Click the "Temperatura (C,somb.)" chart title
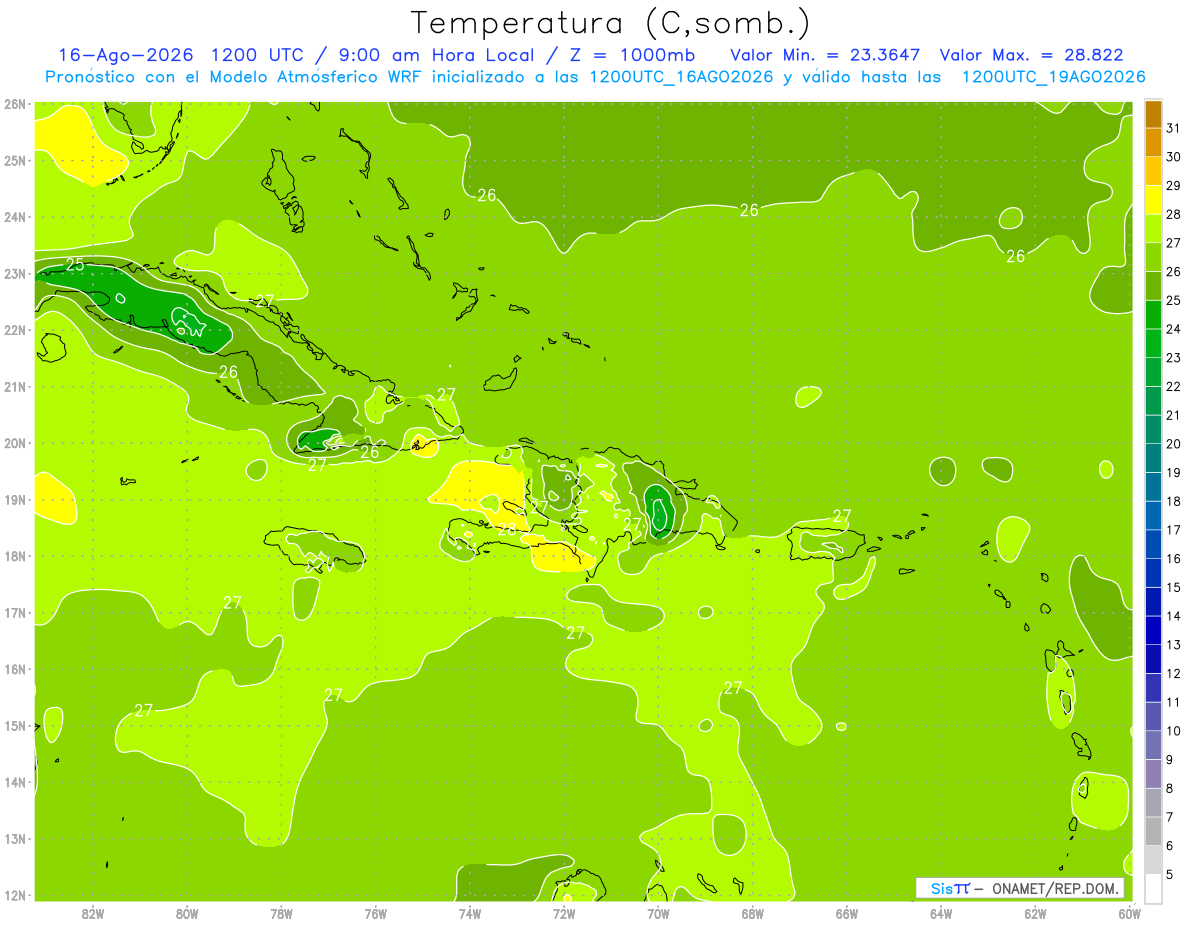The height and width of the screenshot is (927, 1200). (x=611, y=22)
